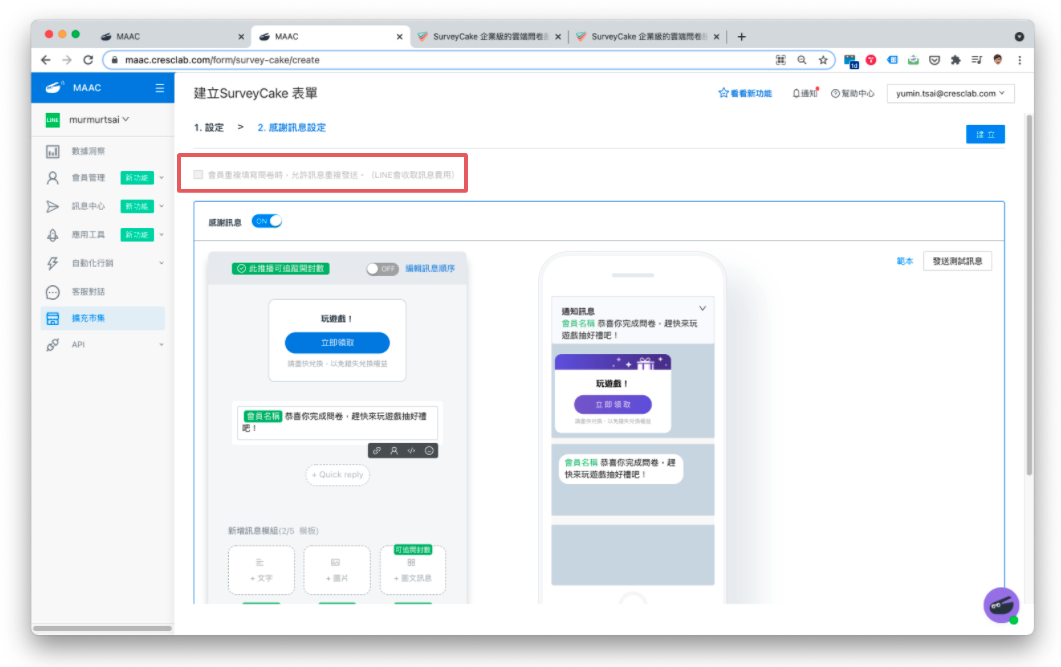Open the 數據洞察 chart icon in the sidebar
Viewport: 1061px width, 667px height.
pos(53,151)
